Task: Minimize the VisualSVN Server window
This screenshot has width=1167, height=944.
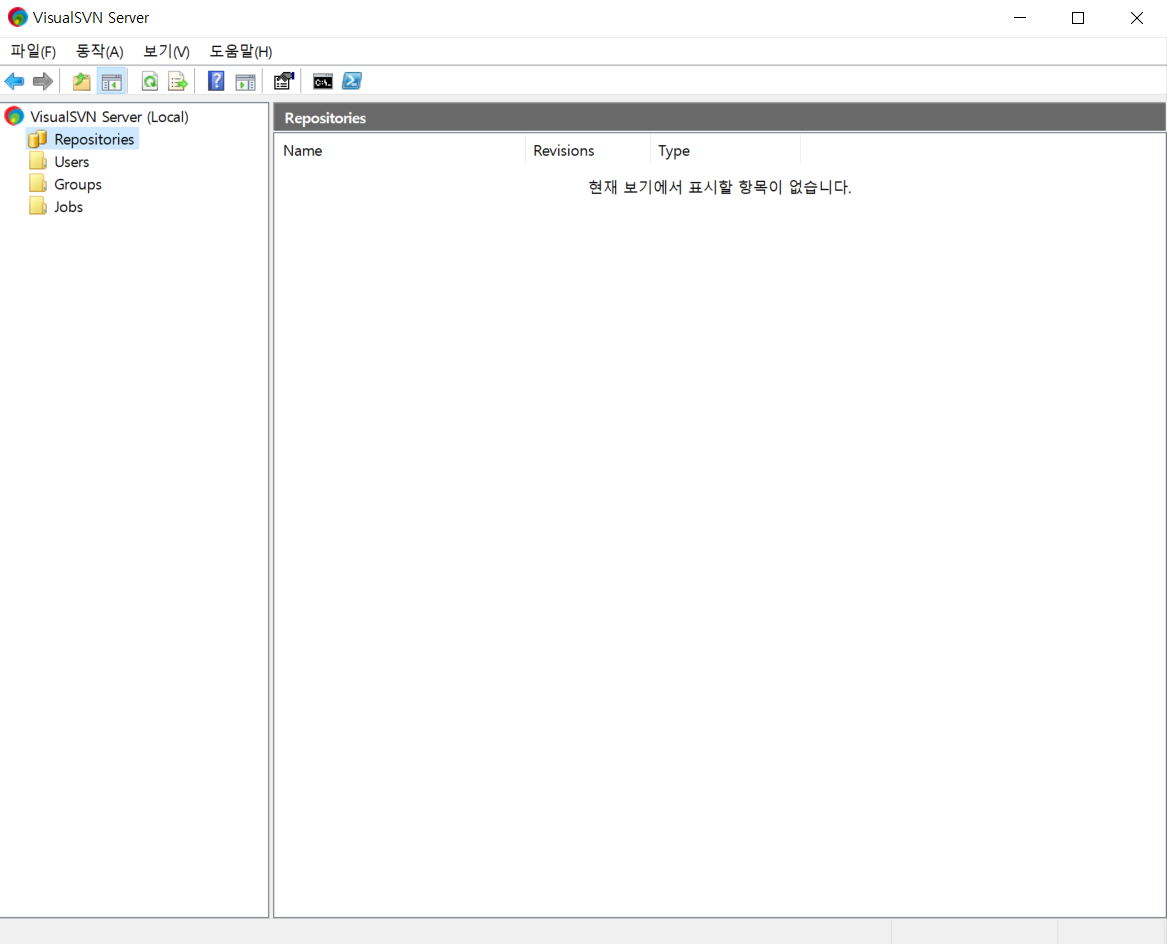Action: point(1020,18)
